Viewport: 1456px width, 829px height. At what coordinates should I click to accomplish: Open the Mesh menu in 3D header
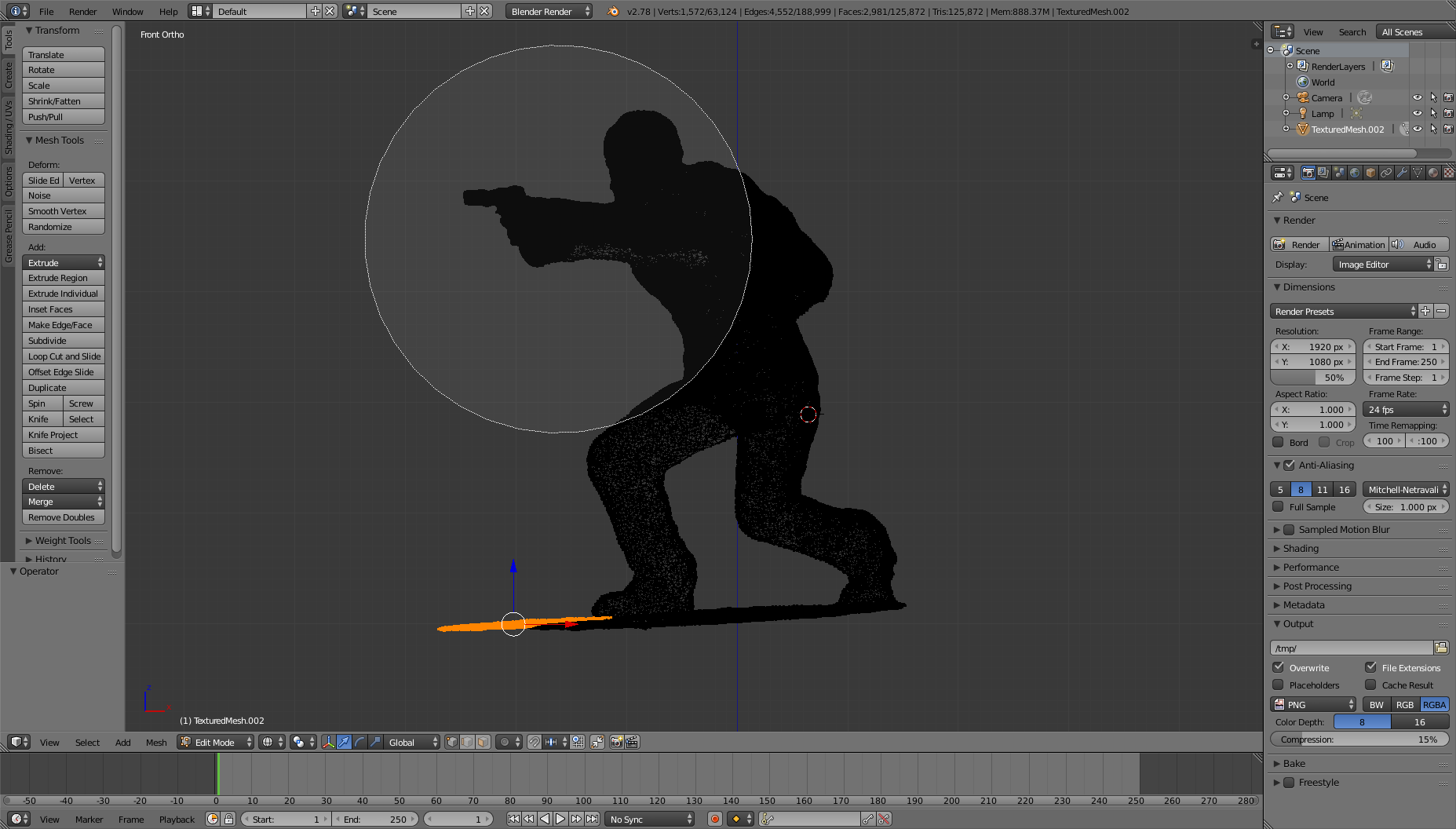click(156, 742)
